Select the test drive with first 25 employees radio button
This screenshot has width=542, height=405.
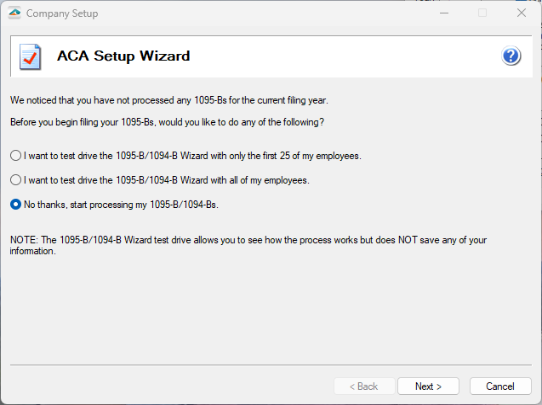point(16,156)
